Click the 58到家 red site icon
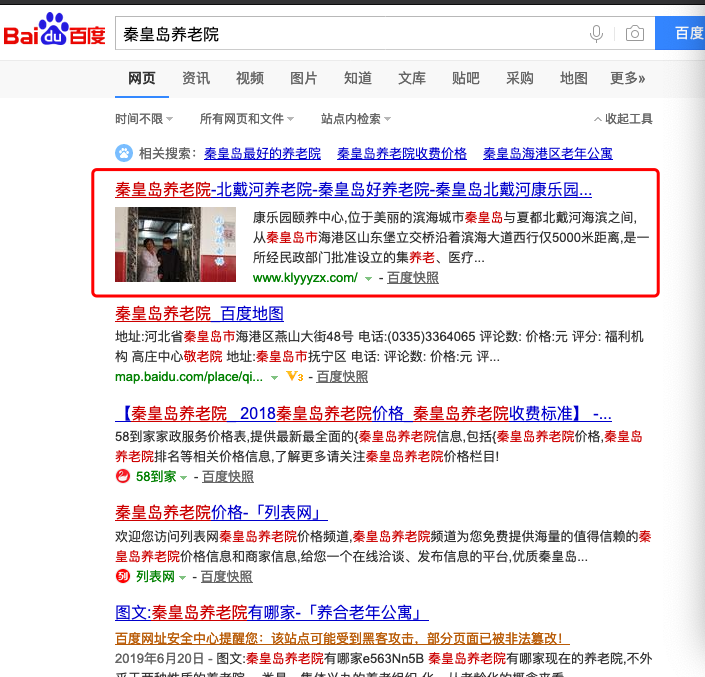Image resolution: width=705 pixels, height=677 pixels. tap(123, 476)
